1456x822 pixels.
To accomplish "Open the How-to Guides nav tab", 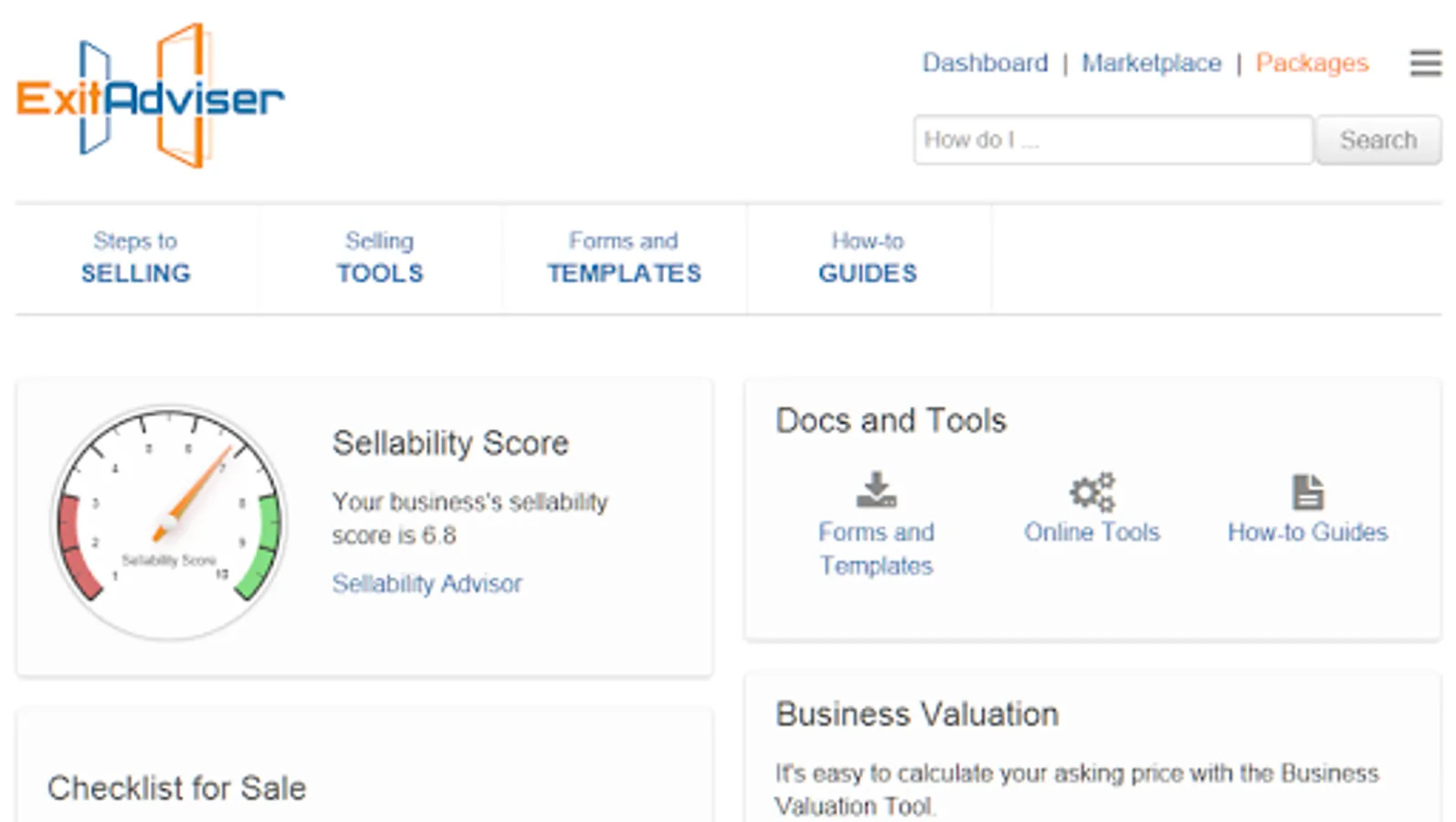I will (868, 258).
